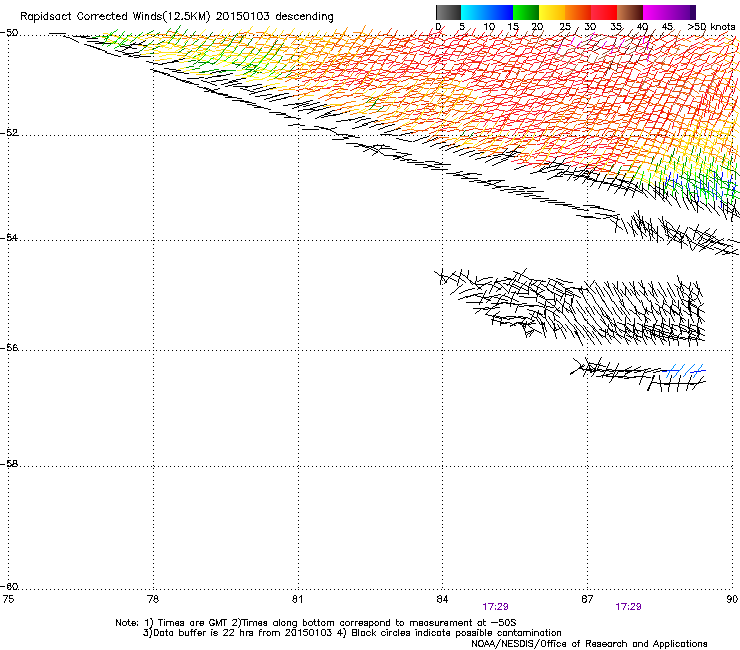
Task: Click the 'NOAA/NESDIS/Office of Research and Applications' credit
Action: [x=589, y=644]
